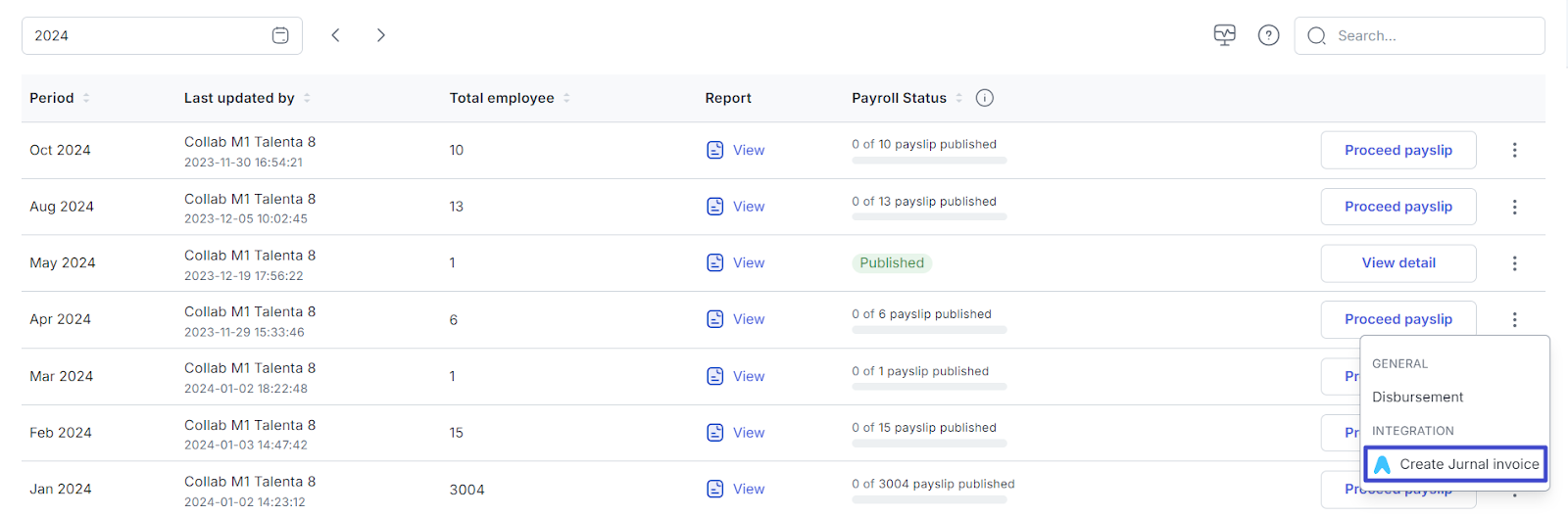The height and width of the screenshot is (517, 1568).
Task: Open the Jan 2024 report View link
Action: point(736,489)
